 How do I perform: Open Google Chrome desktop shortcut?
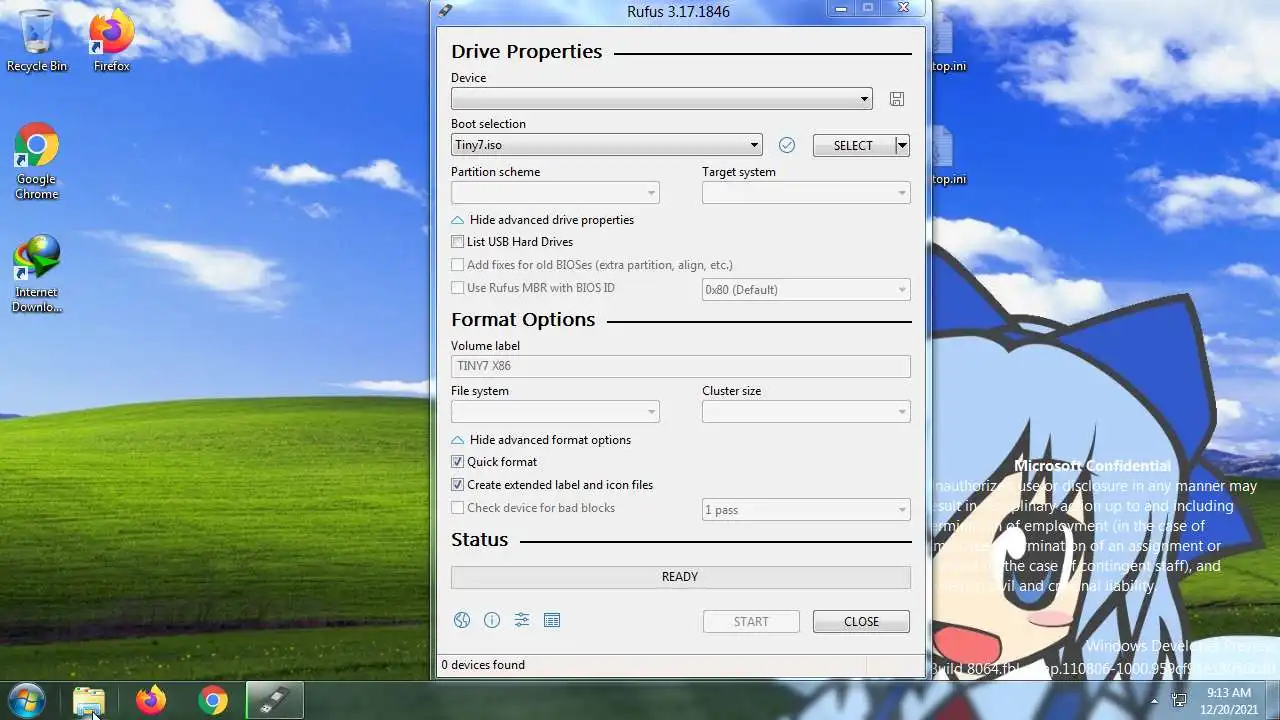(x=37, y=162)
